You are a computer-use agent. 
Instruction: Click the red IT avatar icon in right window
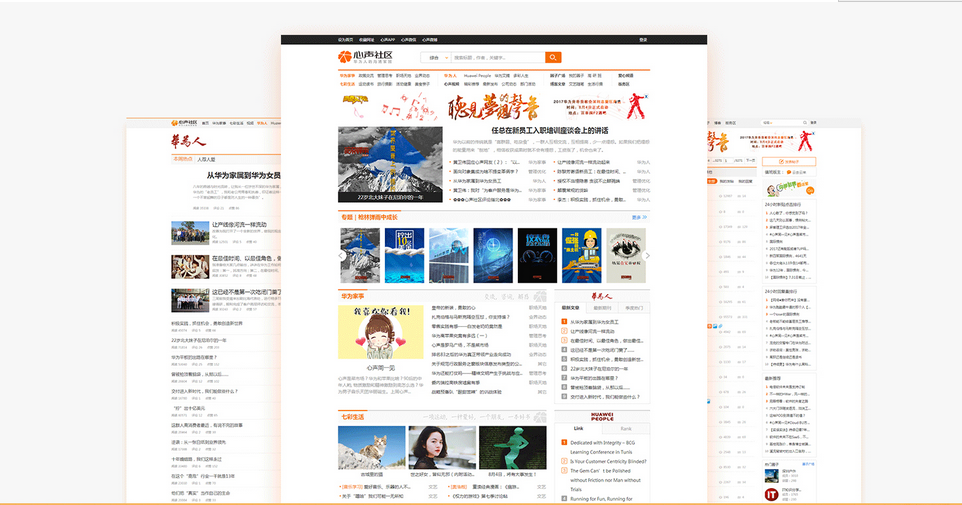point(771,494)
